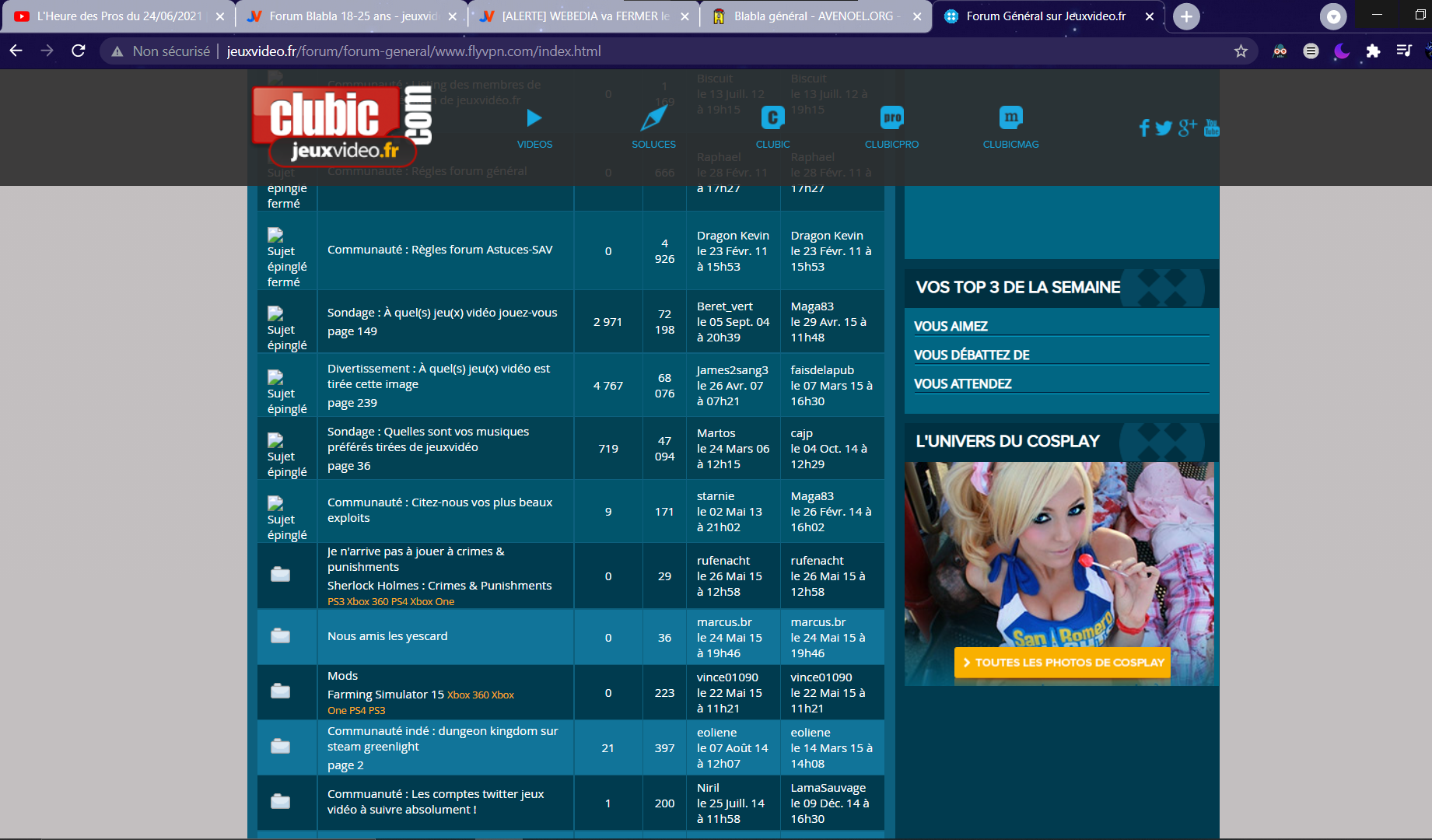Viewport: 1432px width, 840px height.
Task: Open 'Je n'arrive pas à jouer à crimes' topic
Action: 416,559
